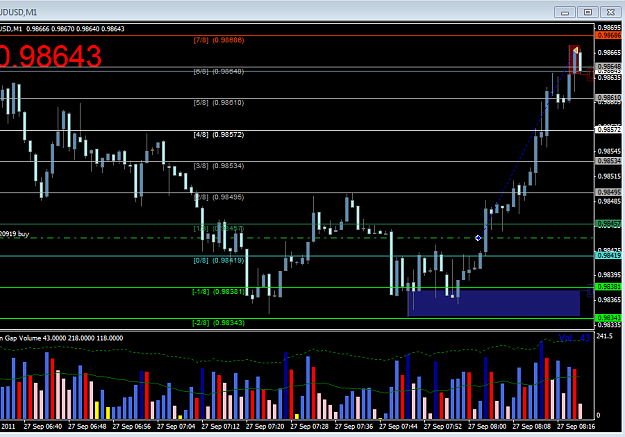The width and height of the screenshot is (625, 437).
Task: Click the [3/8] (0.98534) level label
Action: coord(219,166)
